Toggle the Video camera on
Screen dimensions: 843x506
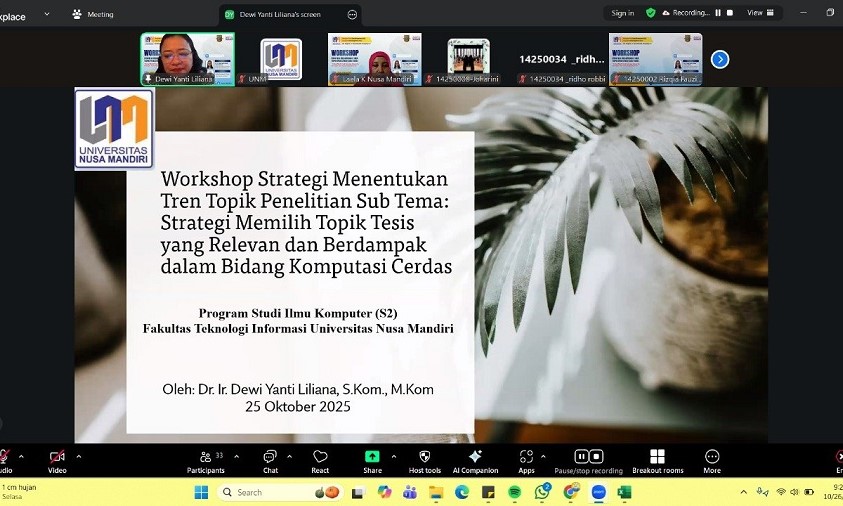pyautogui.click(x=57, y=460)
